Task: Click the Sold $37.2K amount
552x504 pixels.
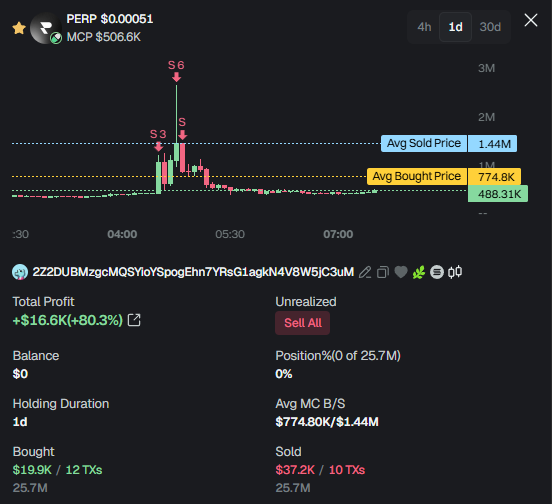Action: pyautogui.click(x=295, y=470)
